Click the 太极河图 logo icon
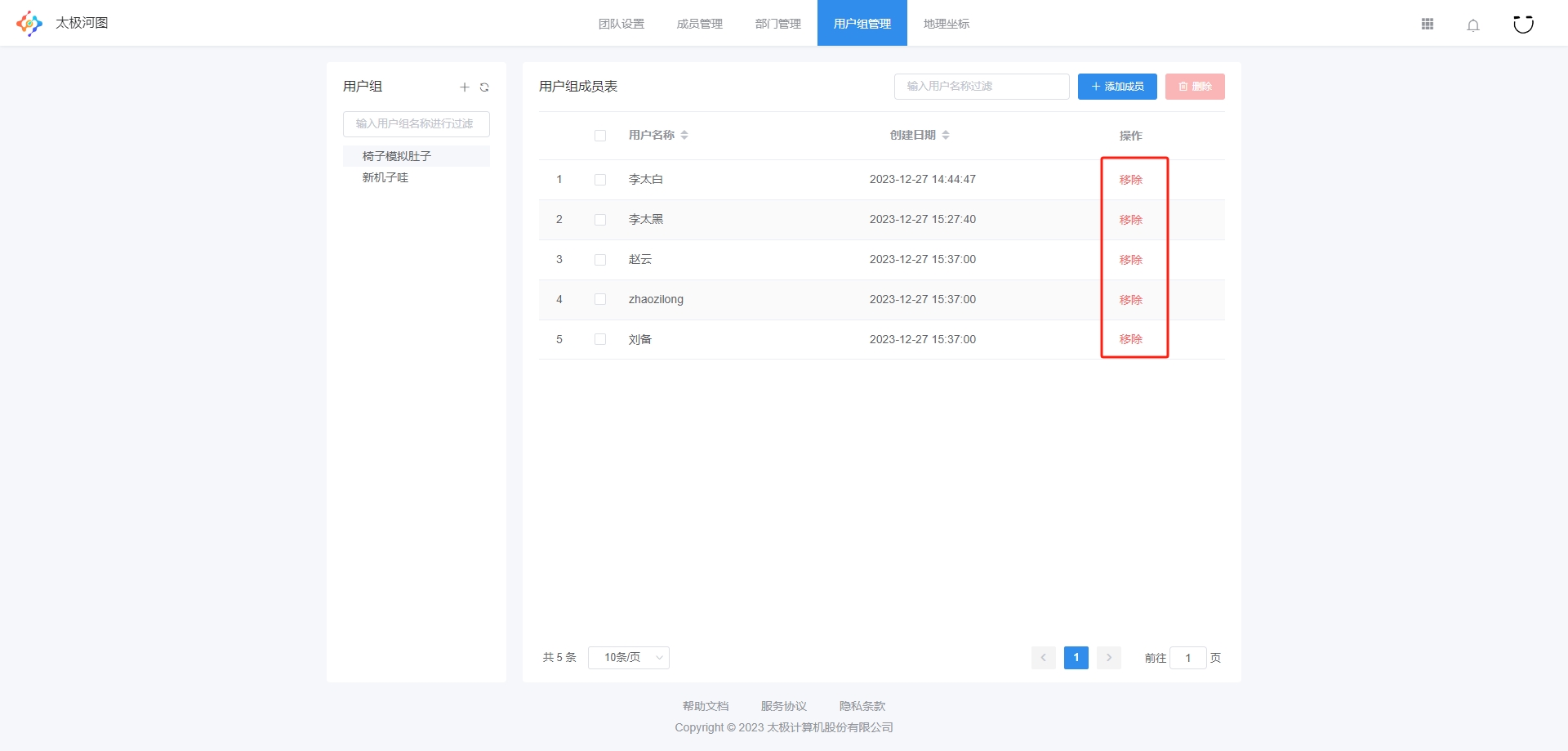 29,23
